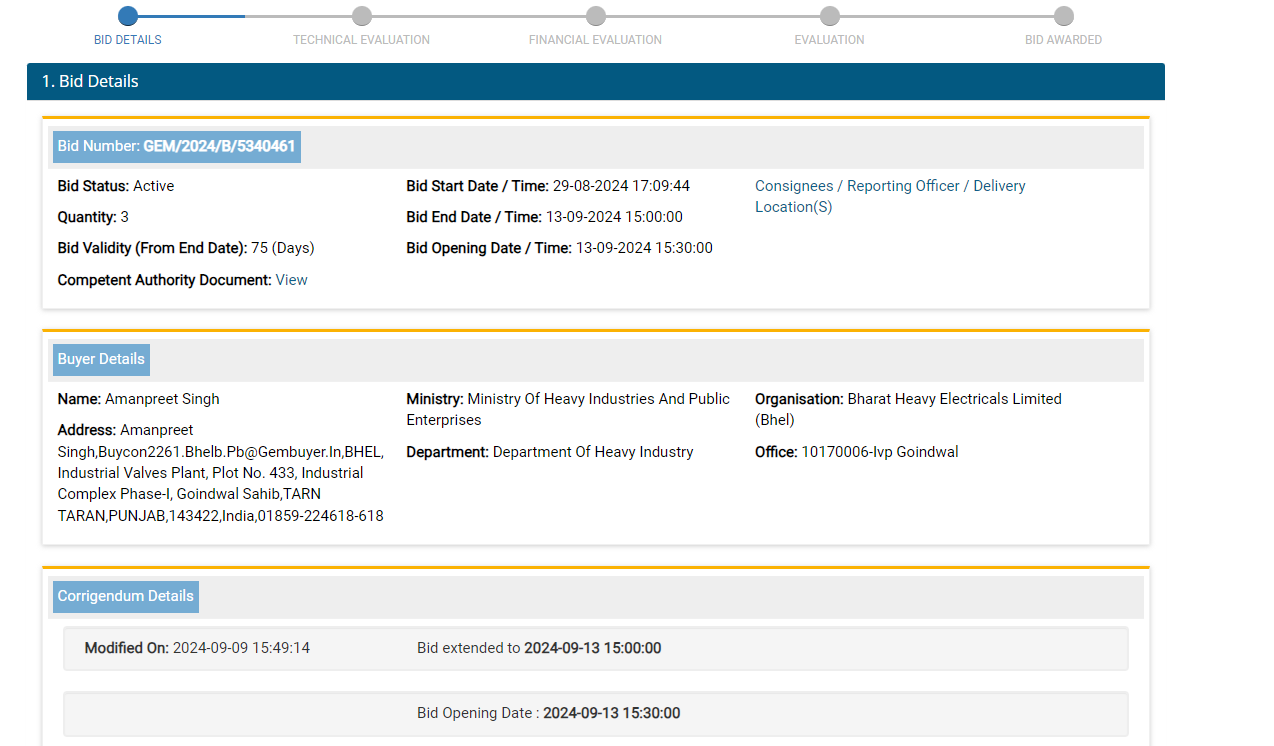1274x746 pixels.
Task: Click the buyer Address text block
Action: pyautogui.click(x=221, y=473)
